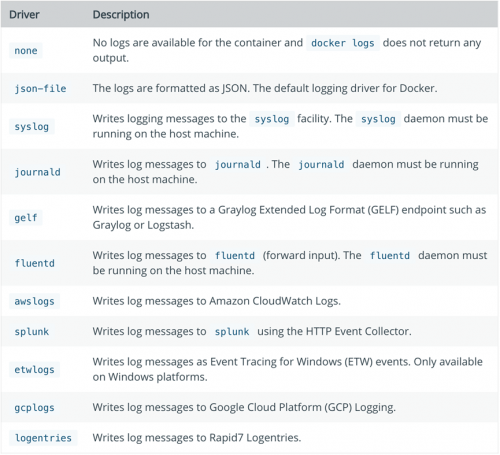The height and width of the screenshot is (455, 500).
Task: Click the fluentd driver name
Action: click(x=34, y=263)
